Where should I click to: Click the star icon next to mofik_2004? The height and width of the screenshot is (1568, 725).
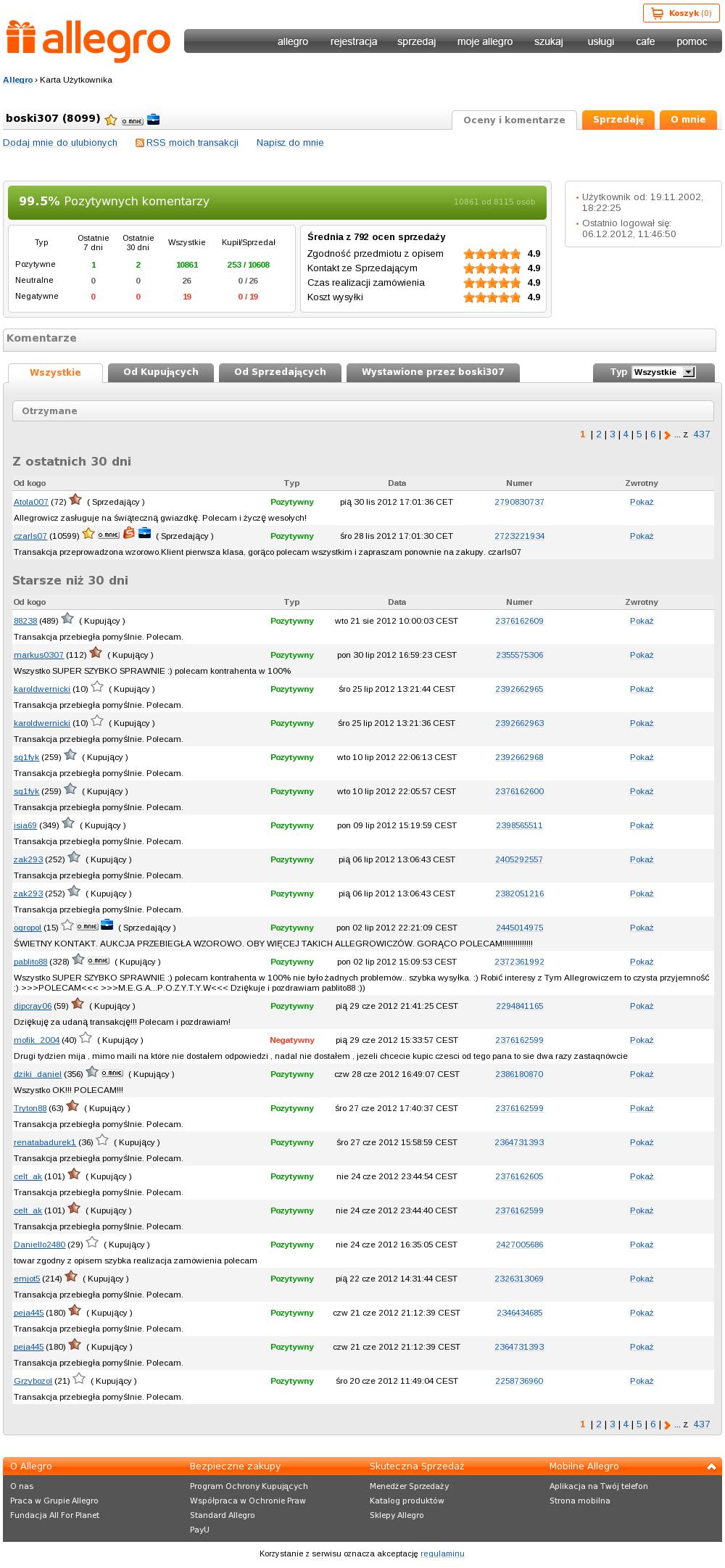pos(86,1038)
